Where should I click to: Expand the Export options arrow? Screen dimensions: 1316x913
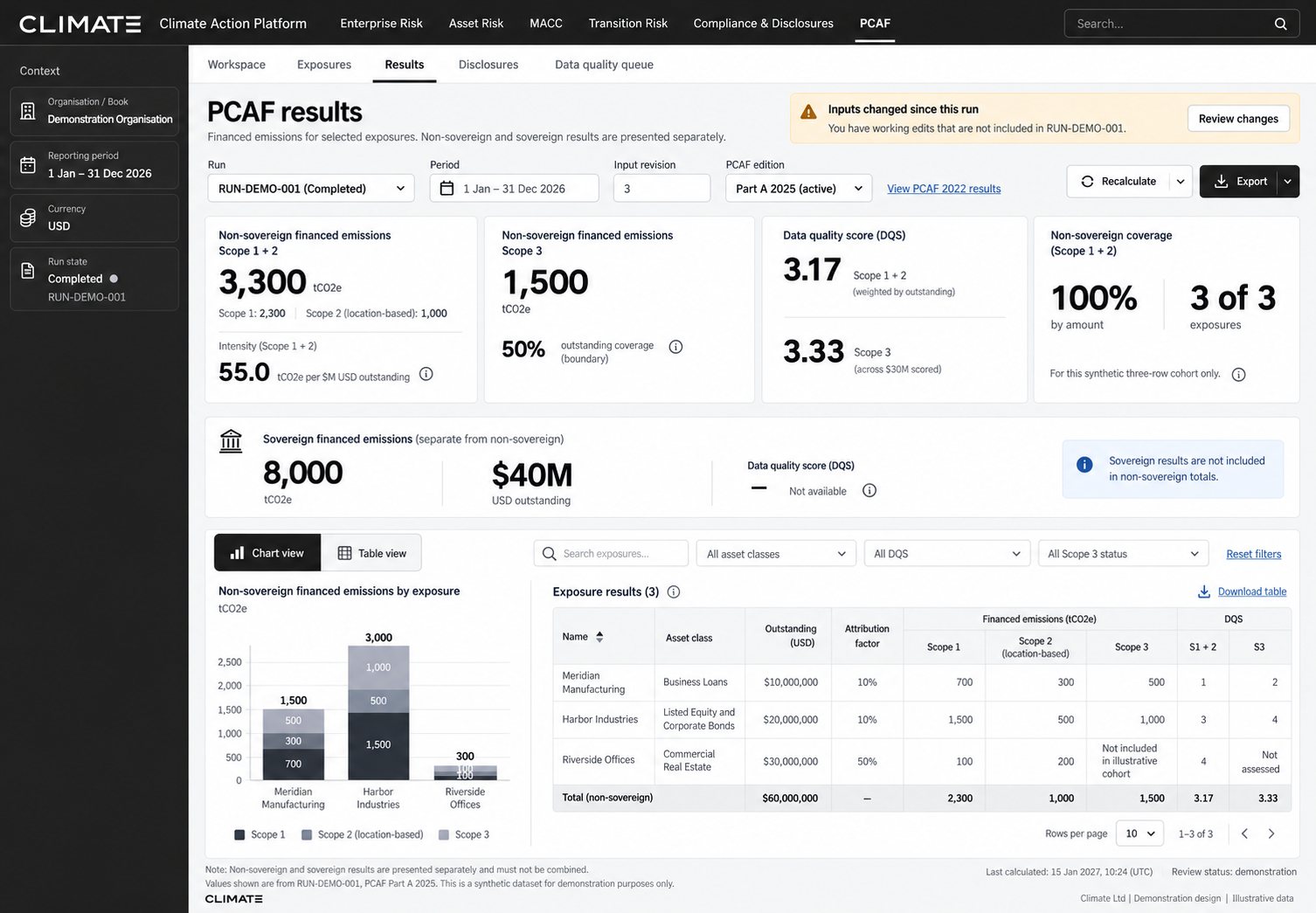(x=1287, y=182)
